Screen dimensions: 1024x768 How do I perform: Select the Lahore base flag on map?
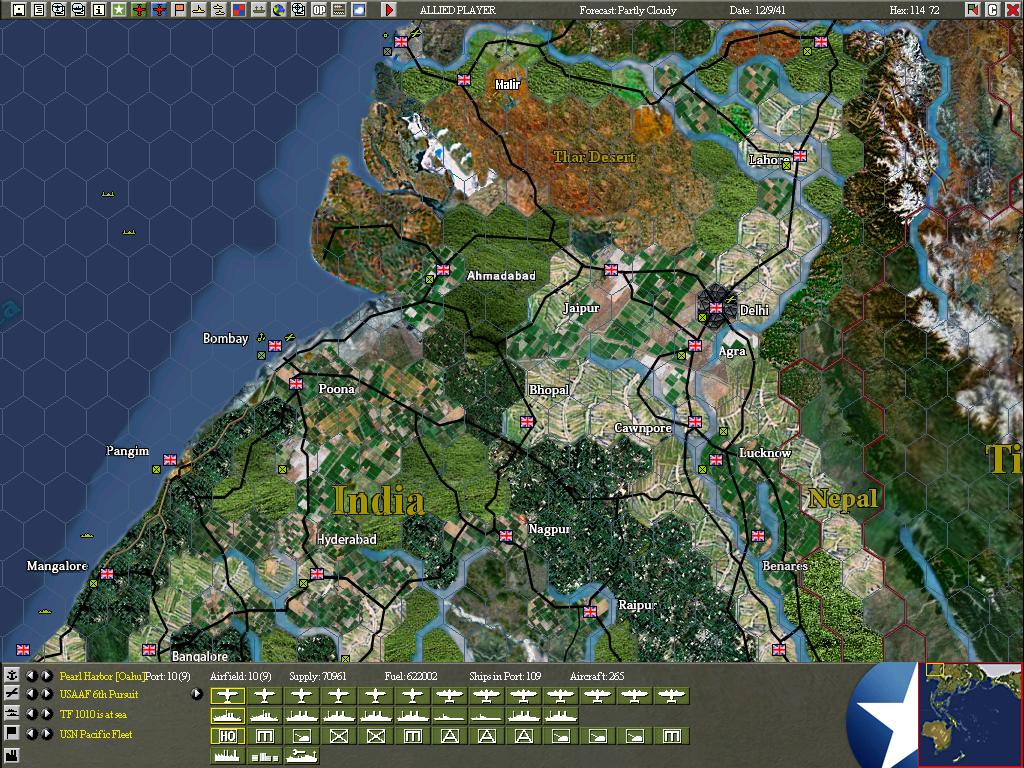click(x=800, y=155)
